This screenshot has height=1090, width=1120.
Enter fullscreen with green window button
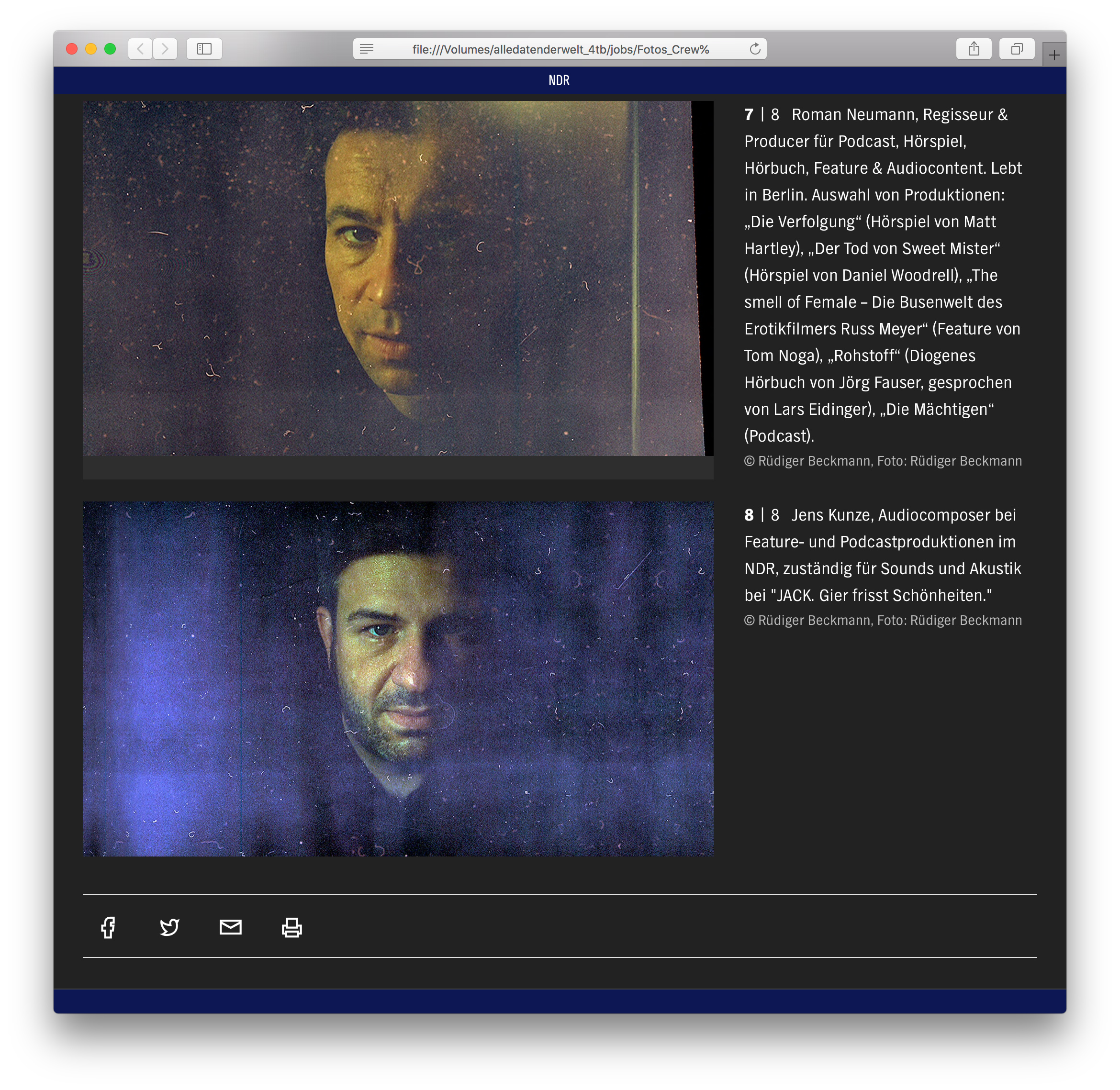tap(111, 49)
